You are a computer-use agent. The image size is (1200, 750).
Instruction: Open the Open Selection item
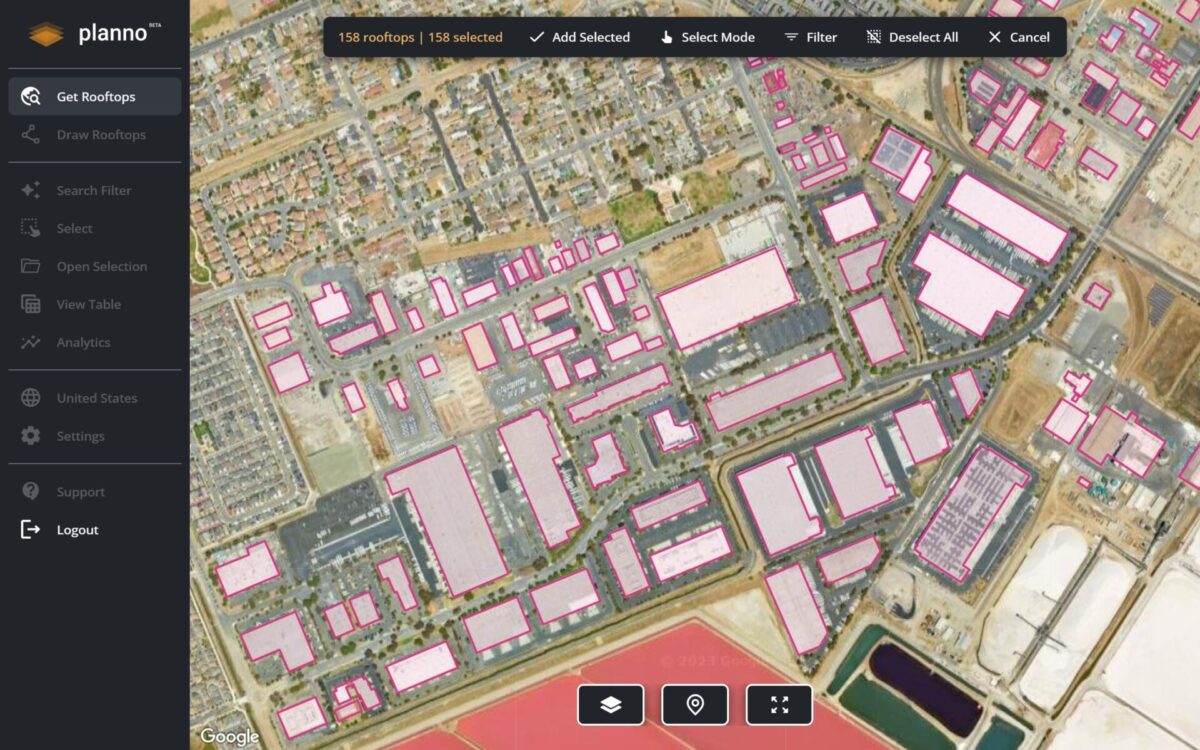[95, 267]
